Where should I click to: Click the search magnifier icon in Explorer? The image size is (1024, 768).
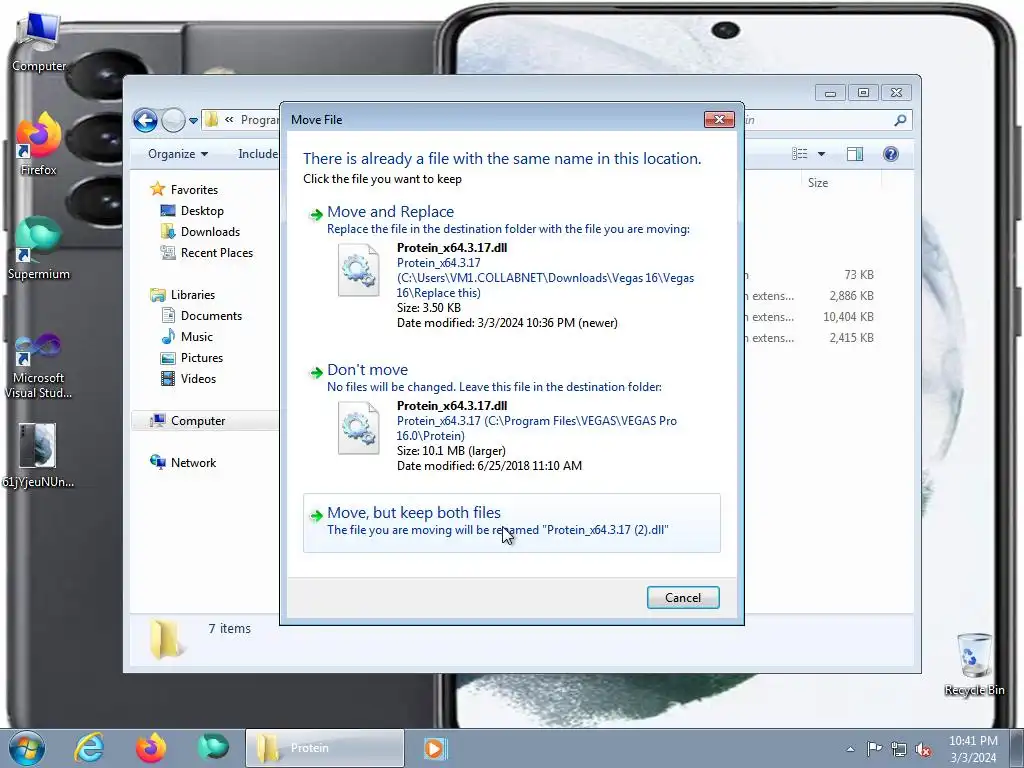(x=901, y=120)
